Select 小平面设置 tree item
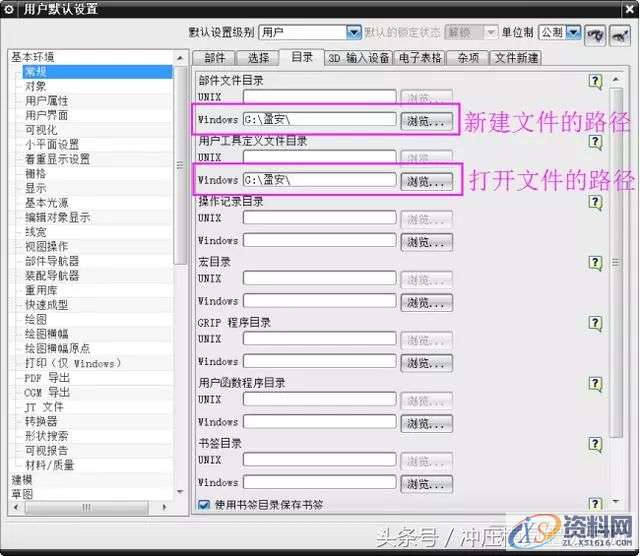 coord(52,145)
